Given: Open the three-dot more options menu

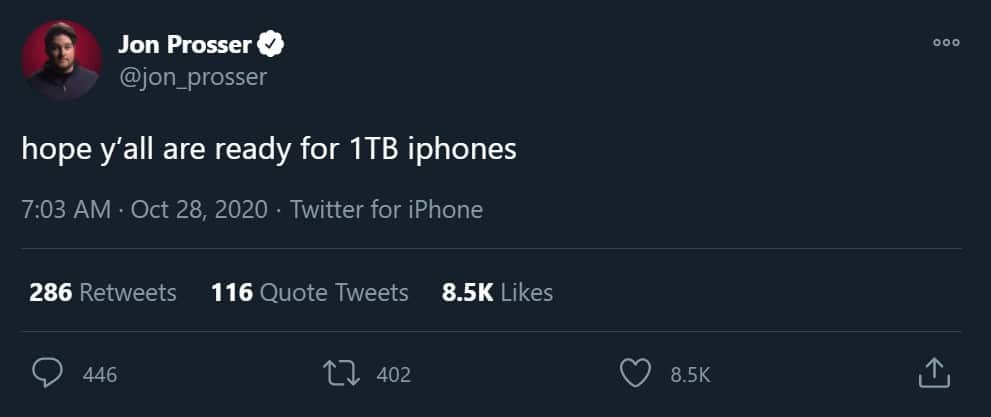Looking at the screenshot, I should (945, 43).
